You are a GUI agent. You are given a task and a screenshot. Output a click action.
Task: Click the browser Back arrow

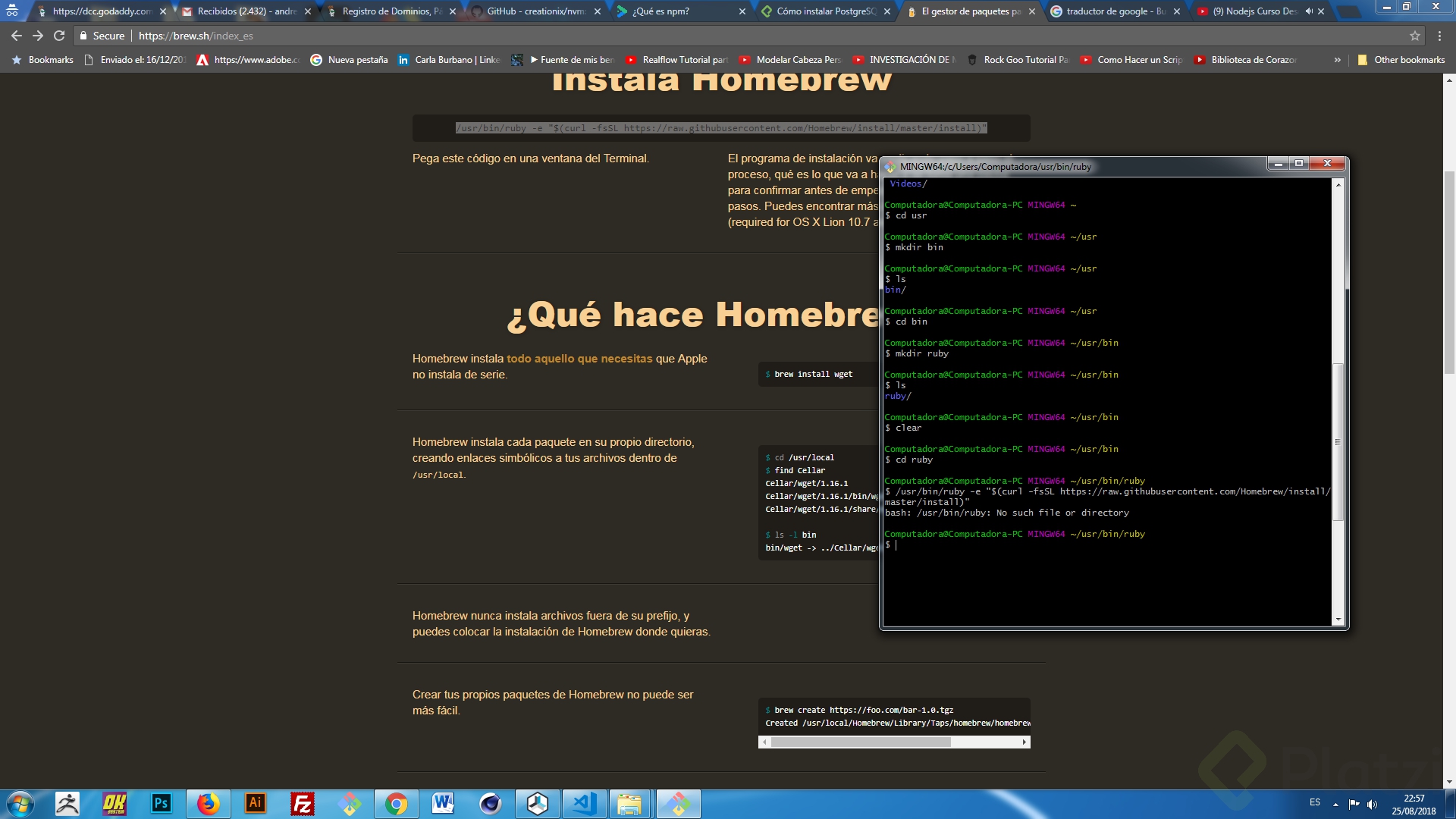[16, 36]
